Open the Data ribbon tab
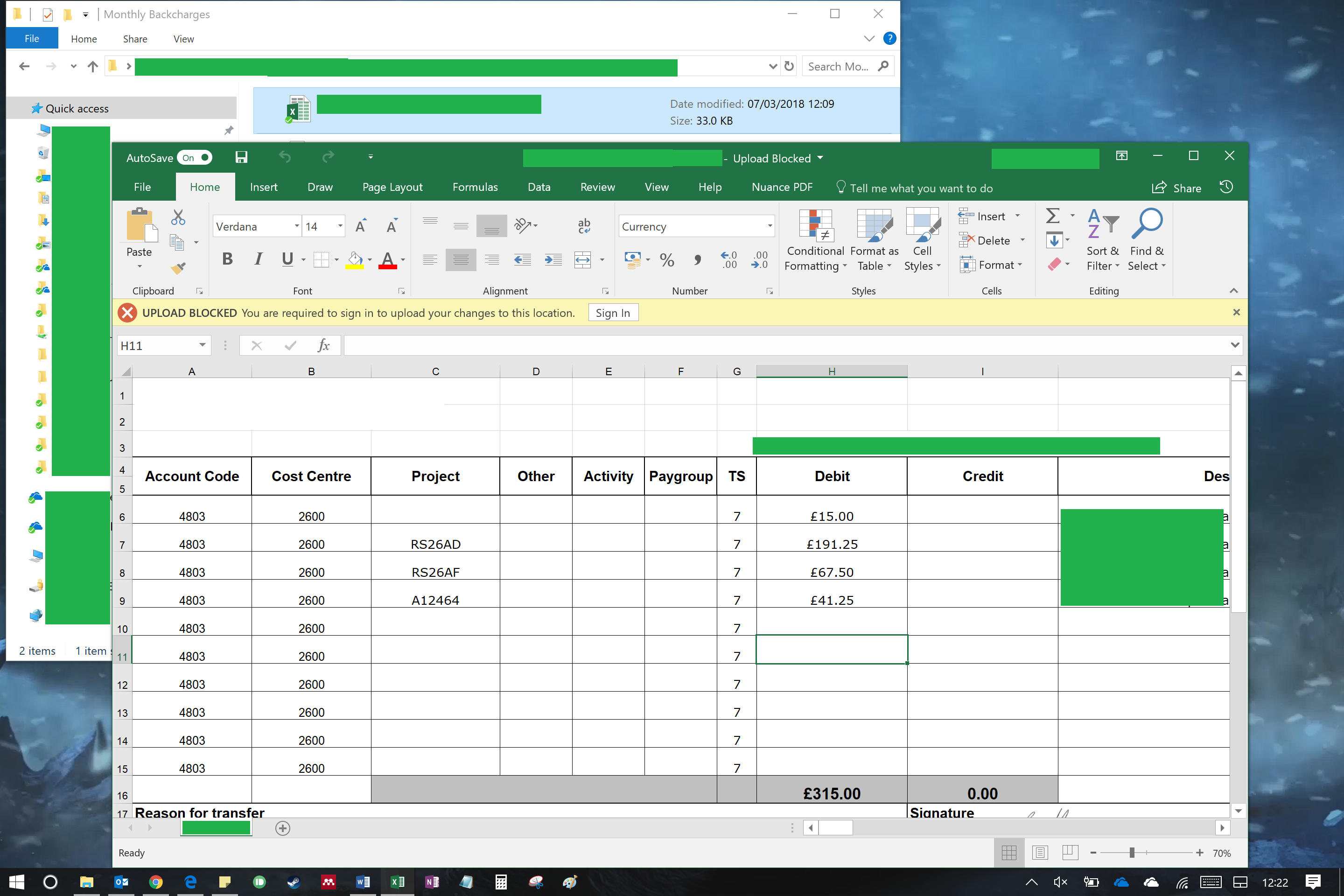Viewport: 1344px width, 896px height. coord(539,187)
